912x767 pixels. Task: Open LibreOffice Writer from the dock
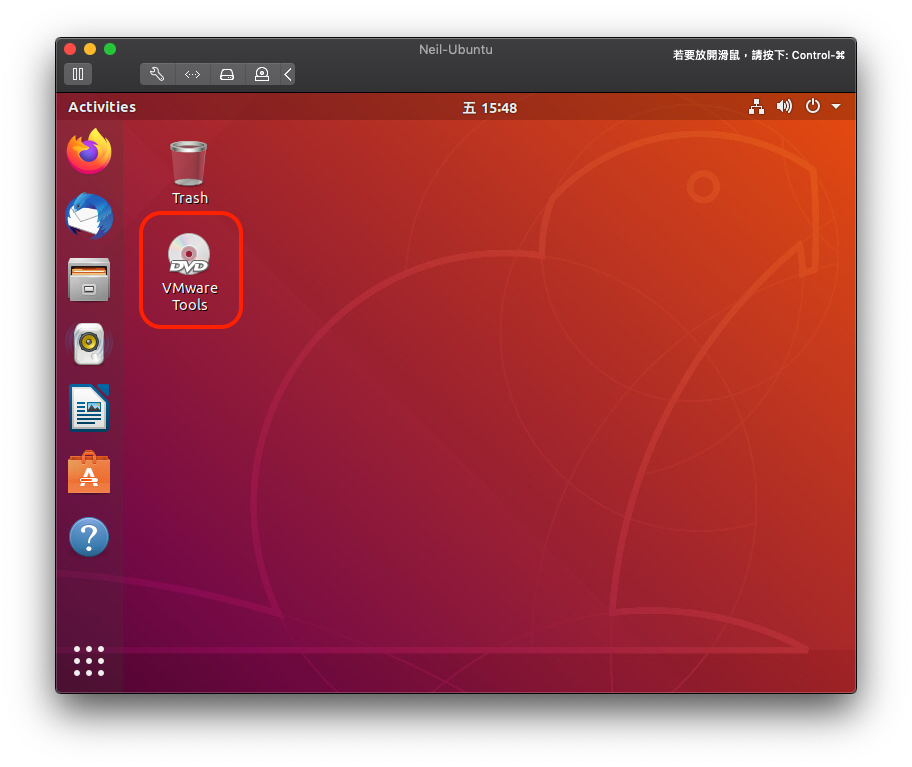click(89, 408)
